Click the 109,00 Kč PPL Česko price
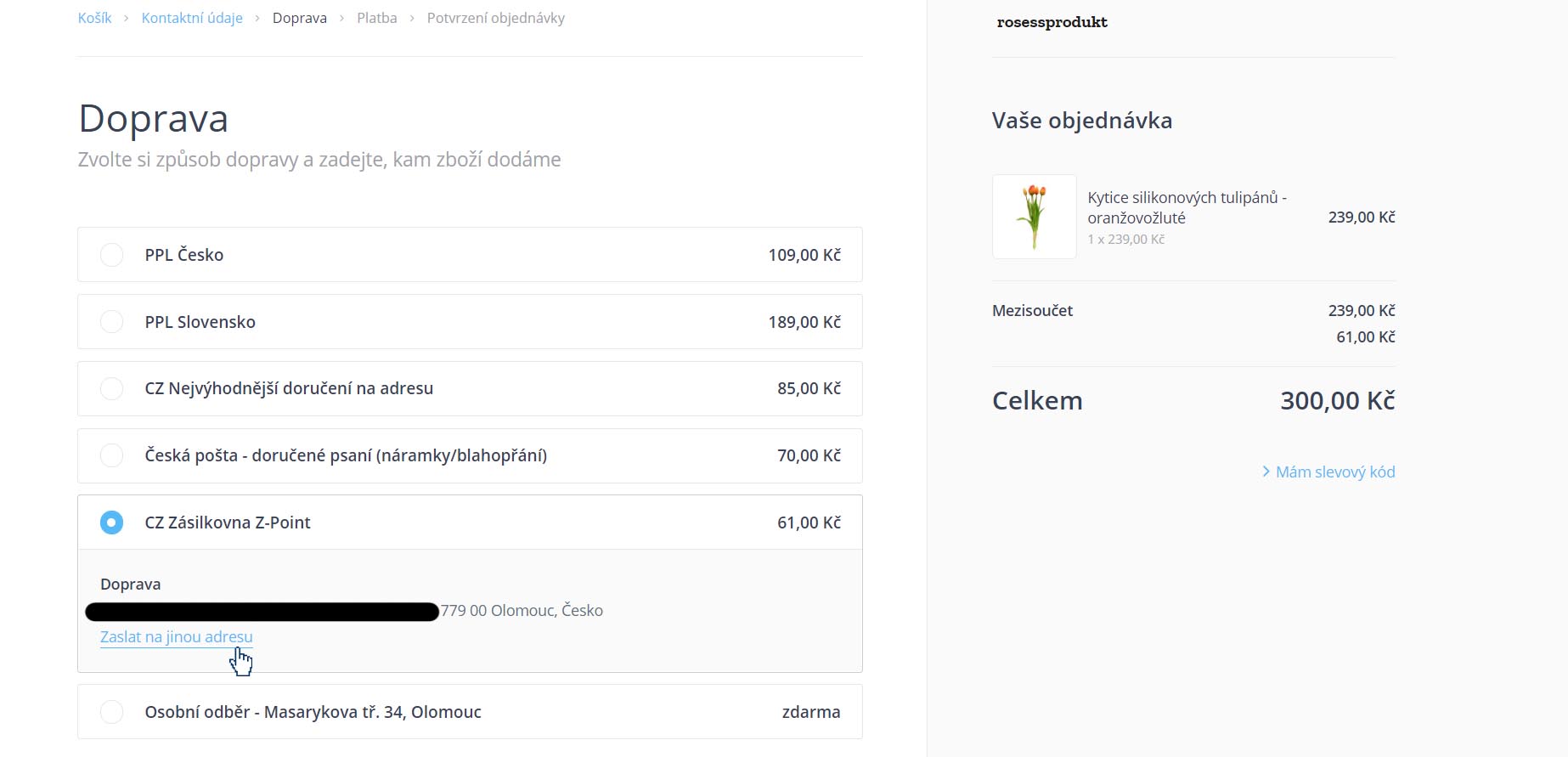Viewport: 1568px width, 757px height. 804,255
